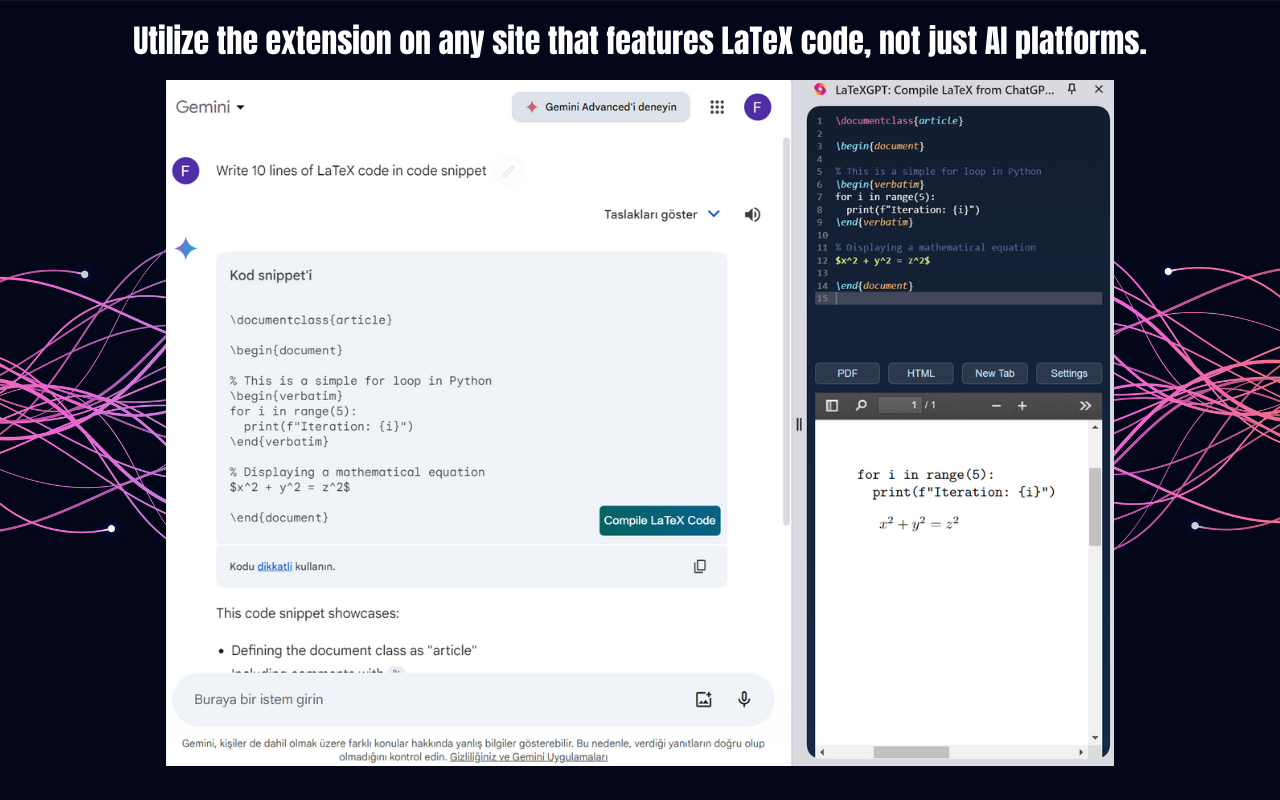
Task: Click the Kod snippet'i heading
Action: click(x=271, y=275)
